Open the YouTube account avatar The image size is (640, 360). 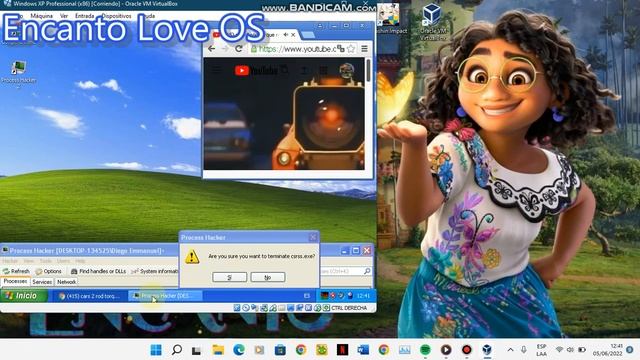click(347, 70)
